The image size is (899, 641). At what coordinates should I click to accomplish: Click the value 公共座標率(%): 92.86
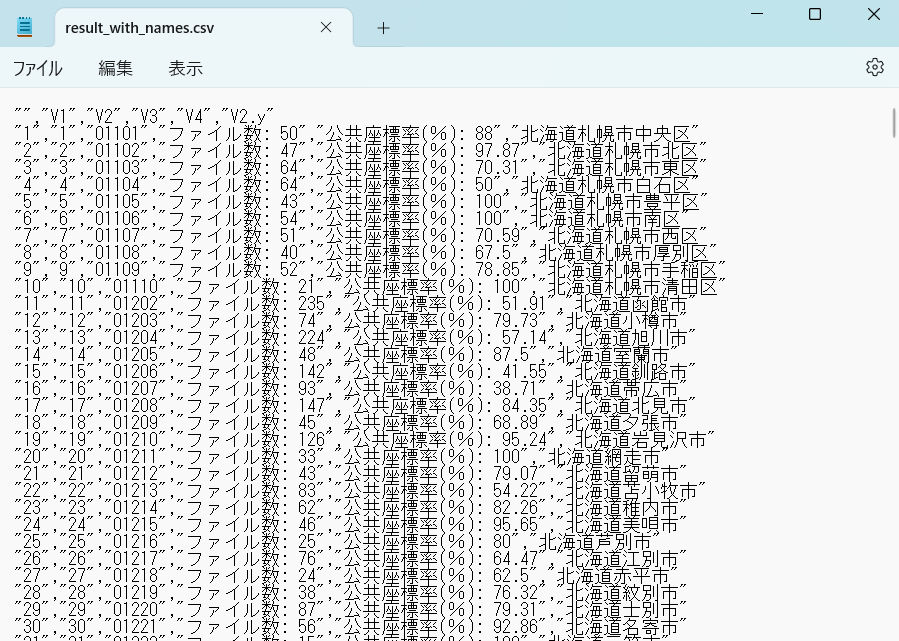point(439,627)
